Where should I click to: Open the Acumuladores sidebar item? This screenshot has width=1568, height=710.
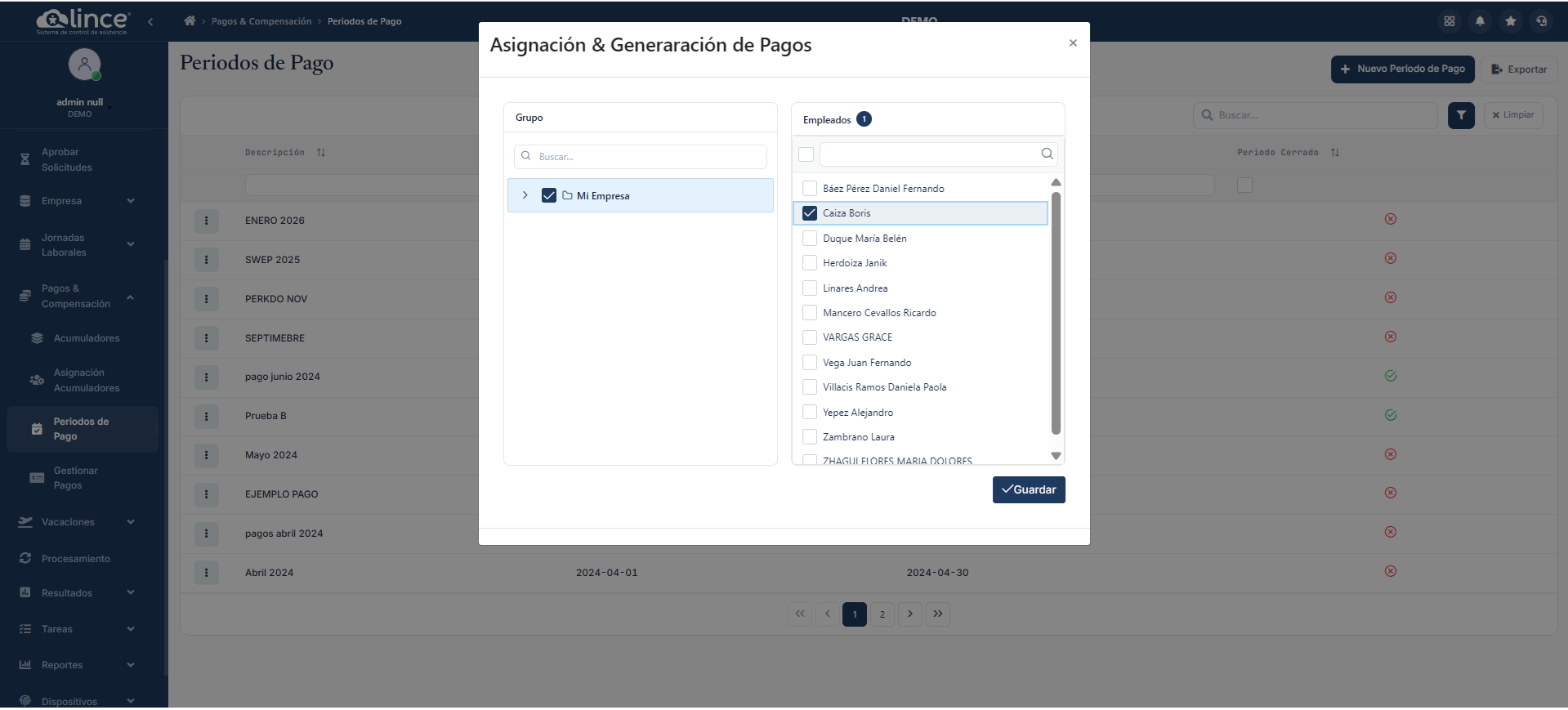[x=86, y=338]
